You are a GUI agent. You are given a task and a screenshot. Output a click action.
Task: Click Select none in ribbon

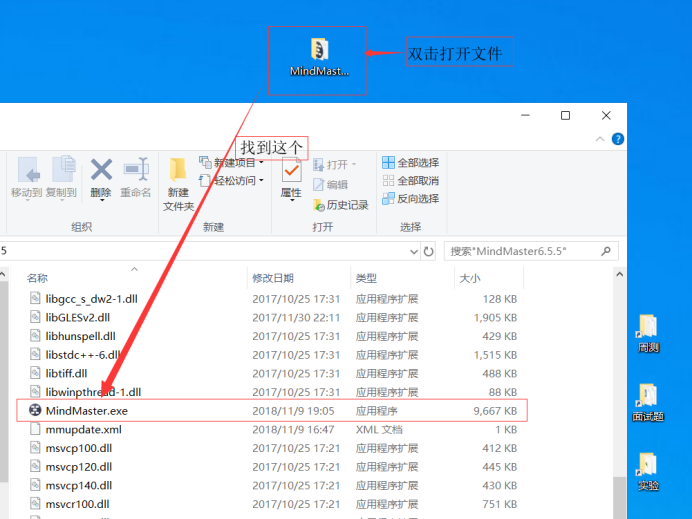(x=410, y=181)
